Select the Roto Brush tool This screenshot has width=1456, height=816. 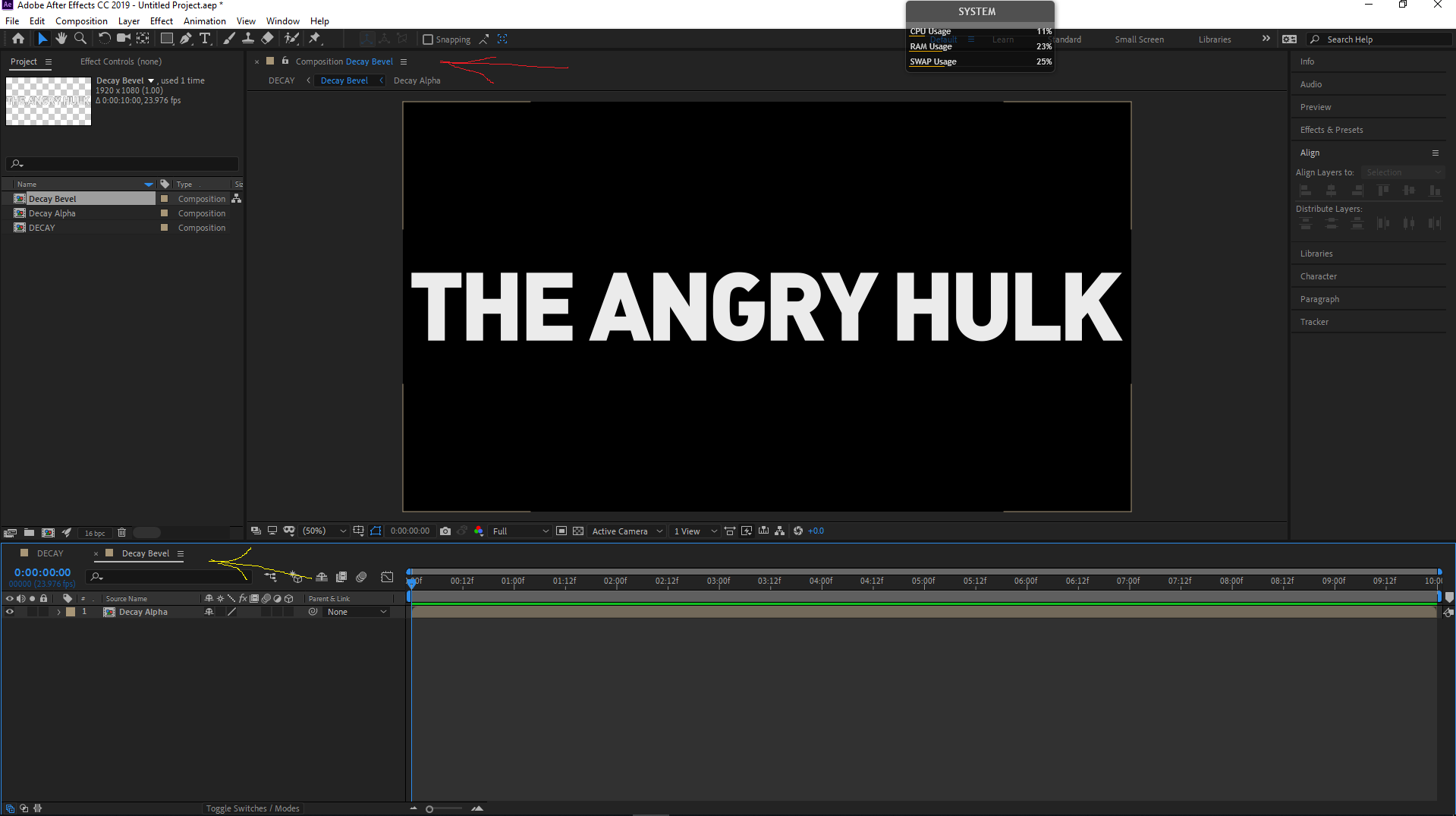coord(291,39)
